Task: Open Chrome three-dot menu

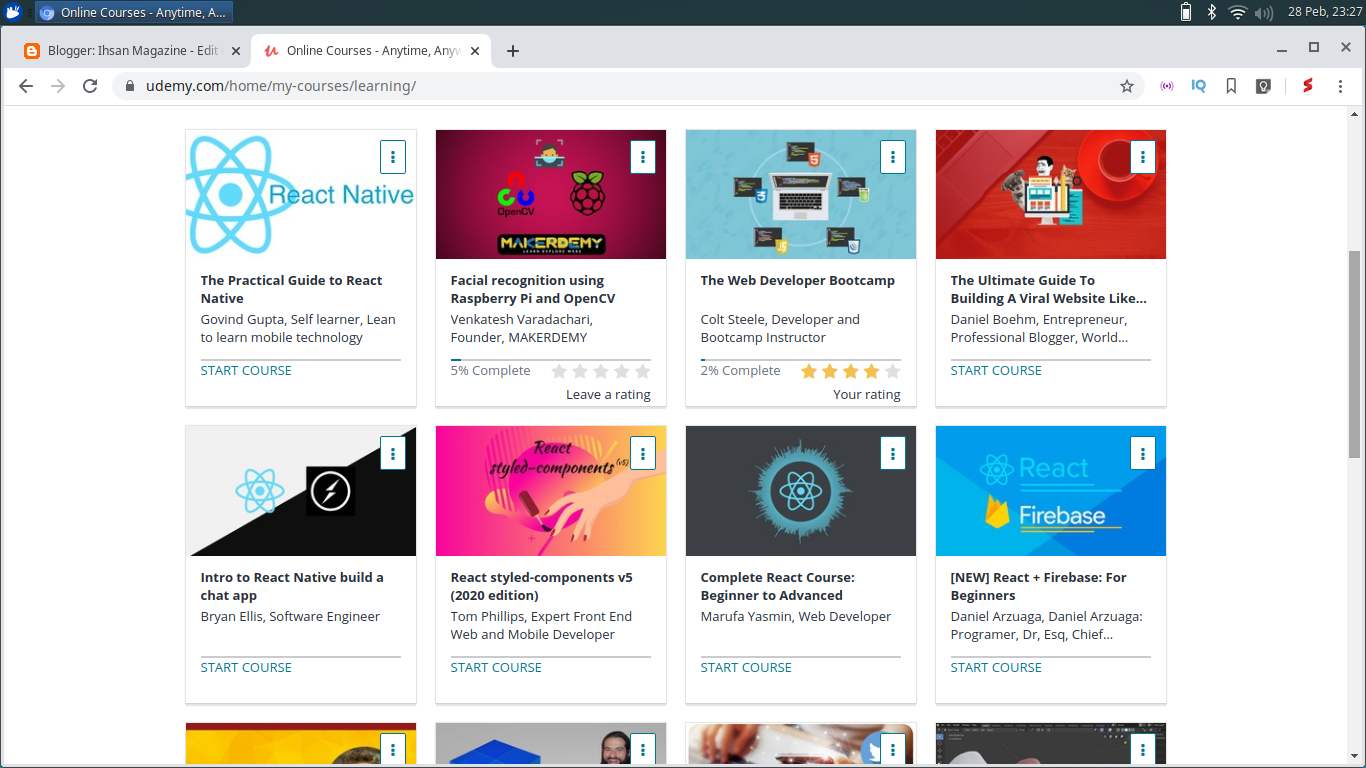Action: 1340,86
